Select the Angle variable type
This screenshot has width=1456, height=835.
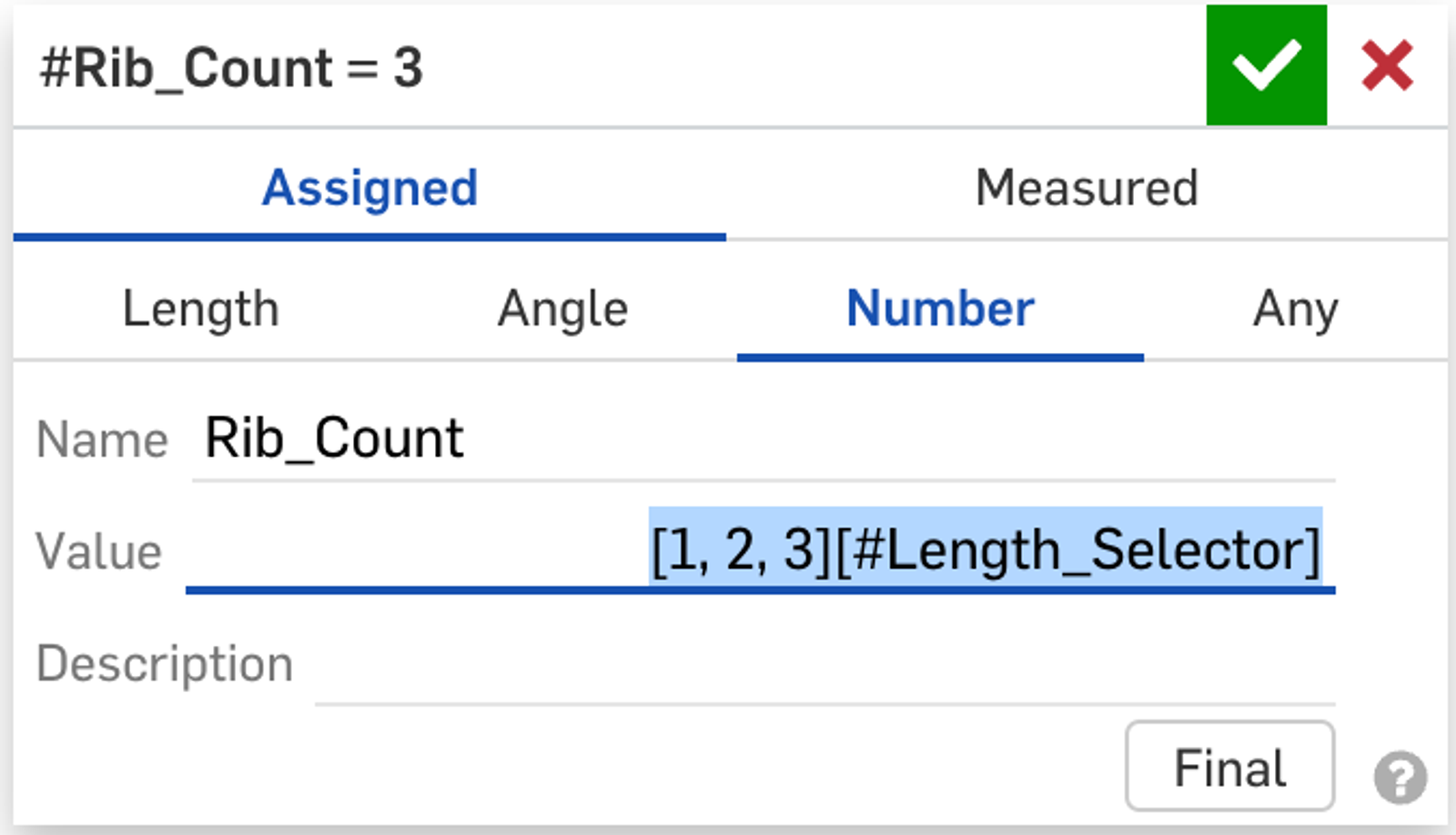[x=562, y=309]
